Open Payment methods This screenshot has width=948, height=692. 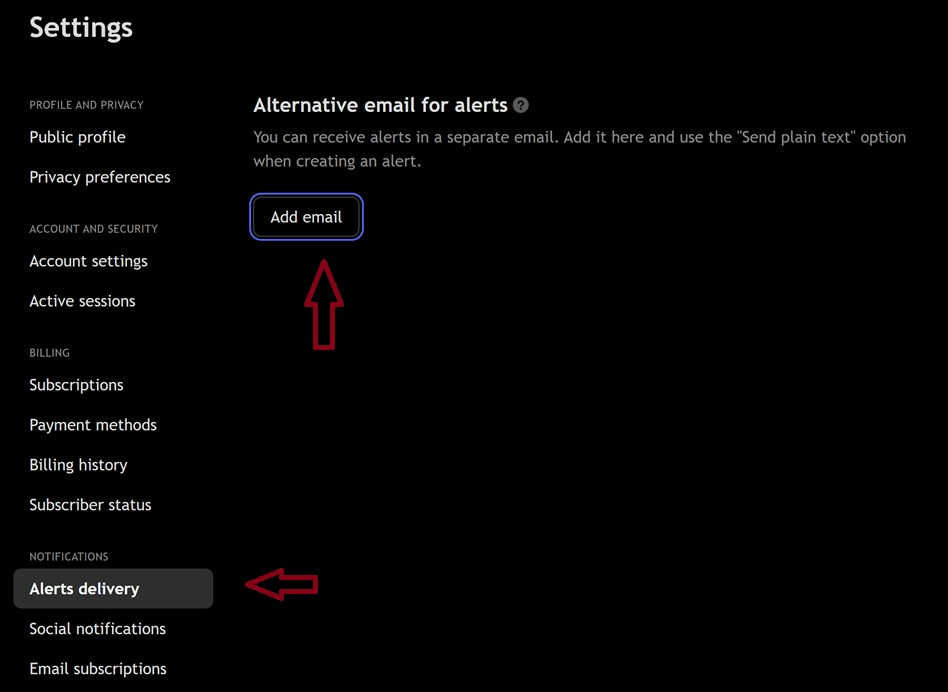point(93,424)
